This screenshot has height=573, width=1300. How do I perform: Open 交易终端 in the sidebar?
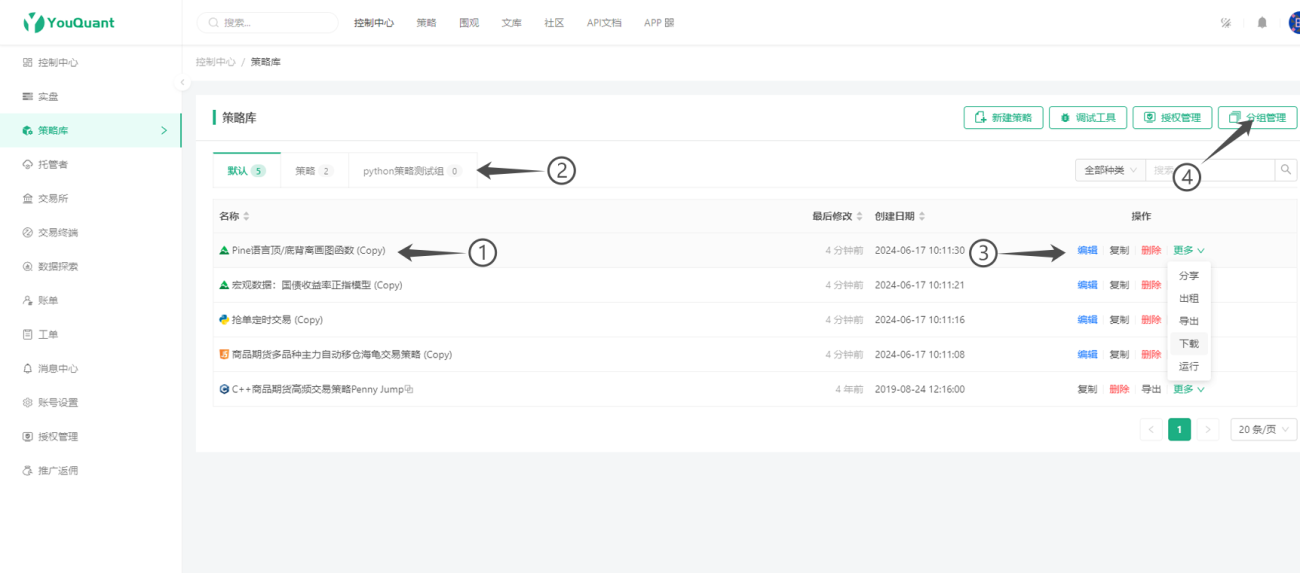pos(90,233)
